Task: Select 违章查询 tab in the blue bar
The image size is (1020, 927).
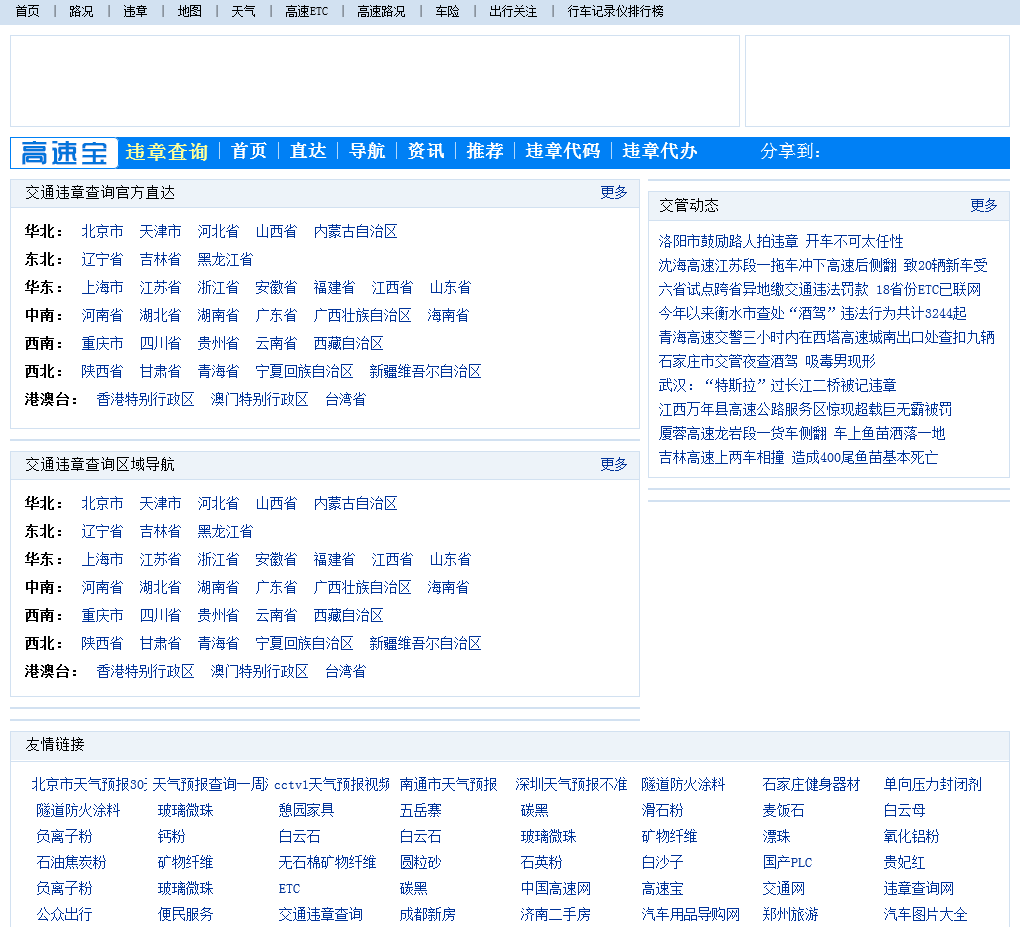Action: coord(167,152)
